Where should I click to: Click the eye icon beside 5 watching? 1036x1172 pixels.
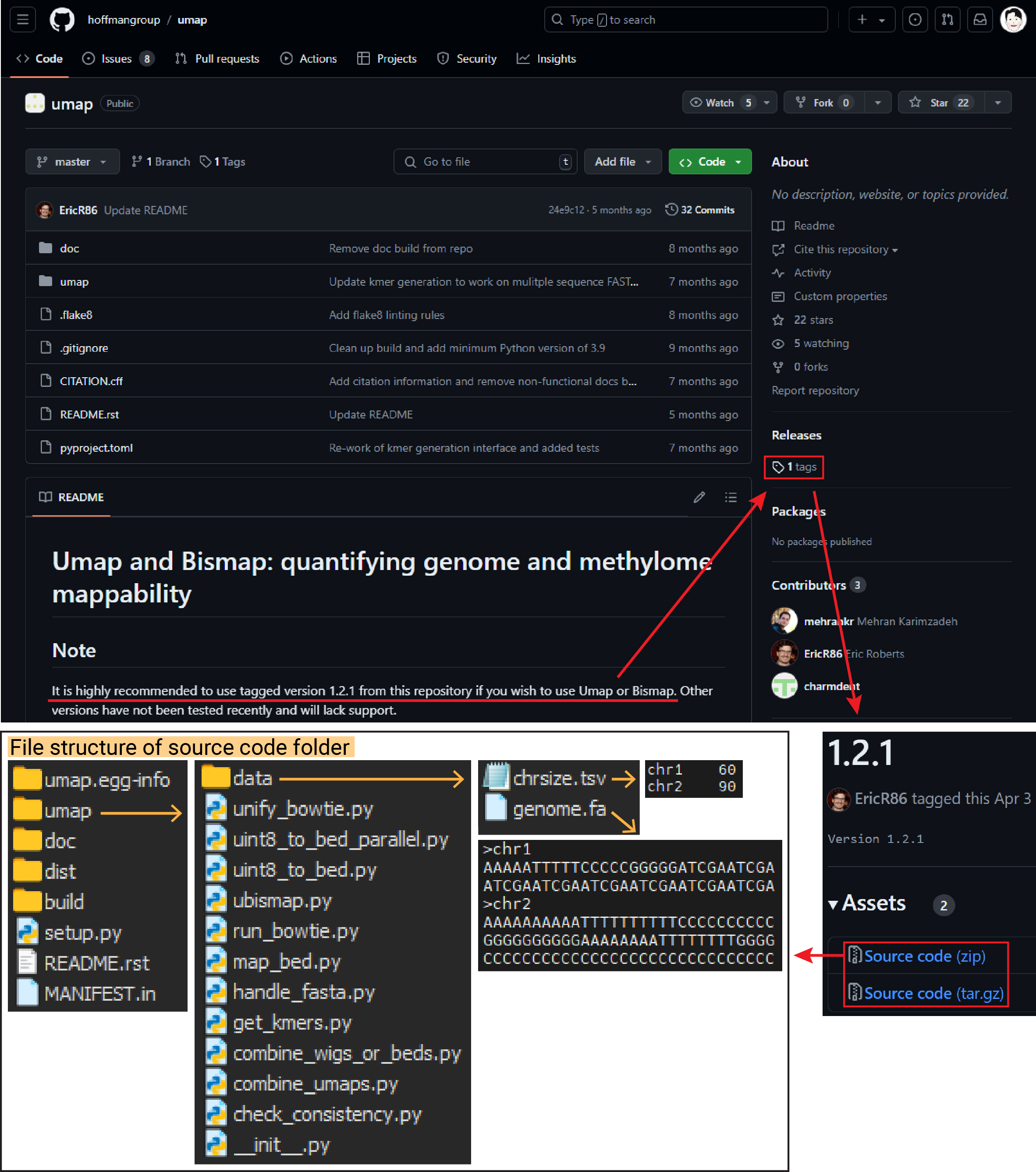click(x=778, y=343)
